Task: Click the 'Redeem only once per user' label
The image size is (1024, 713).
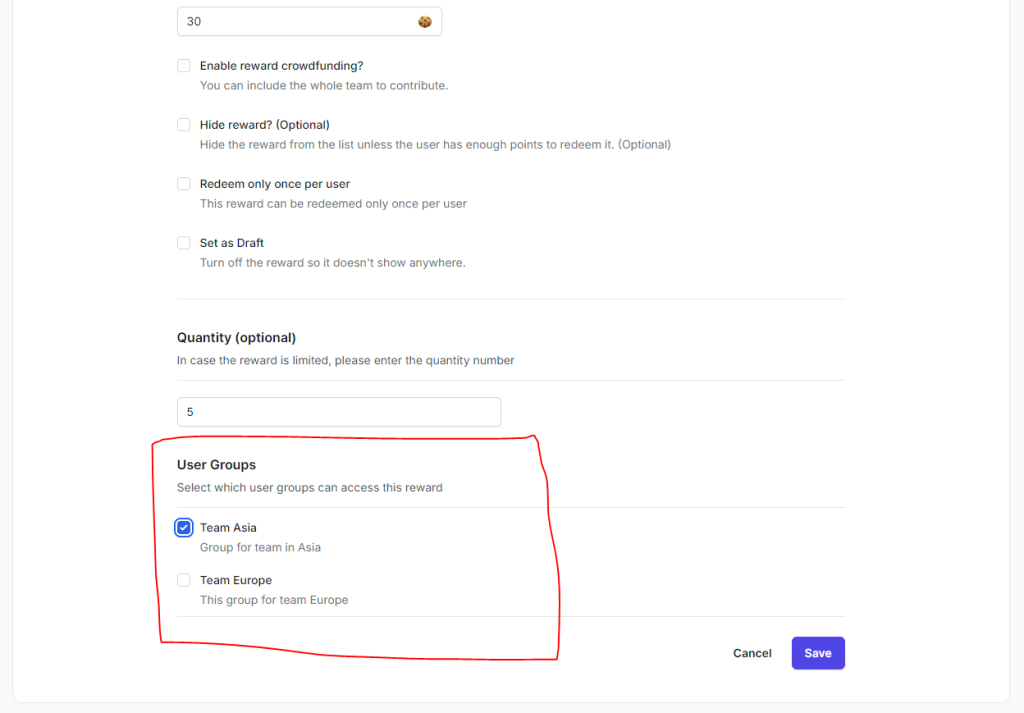Action: (274, 184)
